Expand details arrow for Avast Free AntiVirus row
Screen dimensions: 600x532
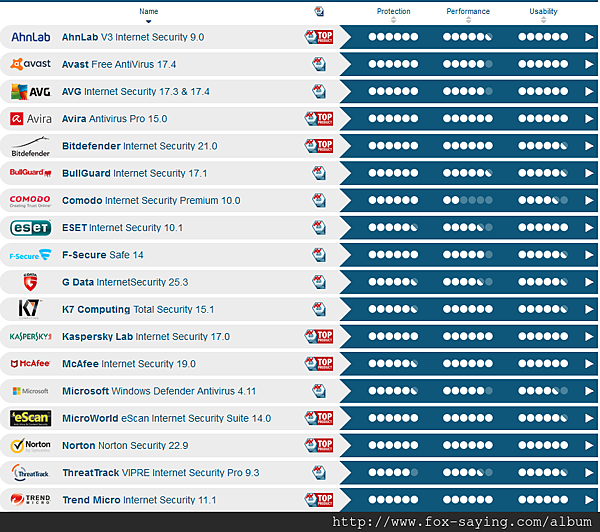589,64
